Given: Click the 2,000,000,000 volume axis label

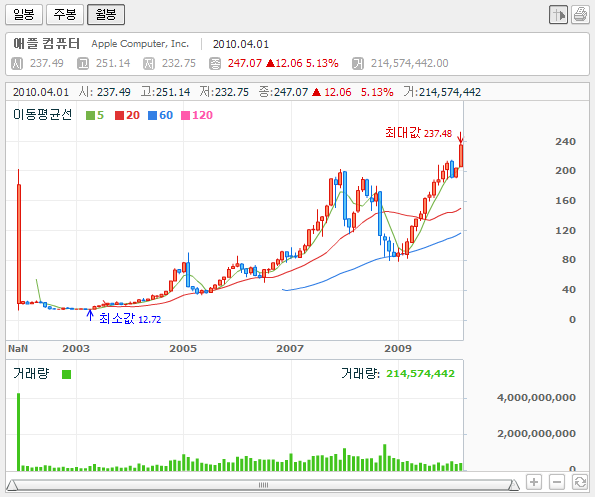Looking at the screenshot, I should [536, 434].
